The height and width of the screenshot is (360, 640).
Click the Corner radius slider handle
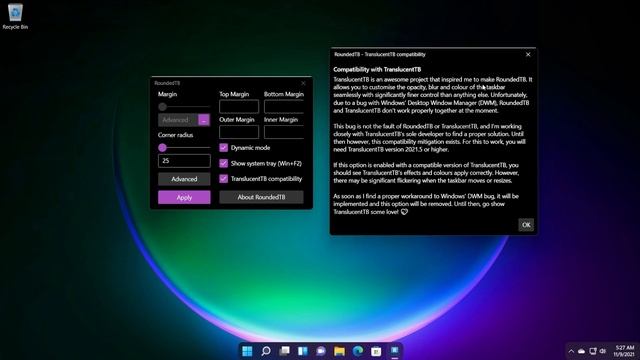(x=162, y=148)
